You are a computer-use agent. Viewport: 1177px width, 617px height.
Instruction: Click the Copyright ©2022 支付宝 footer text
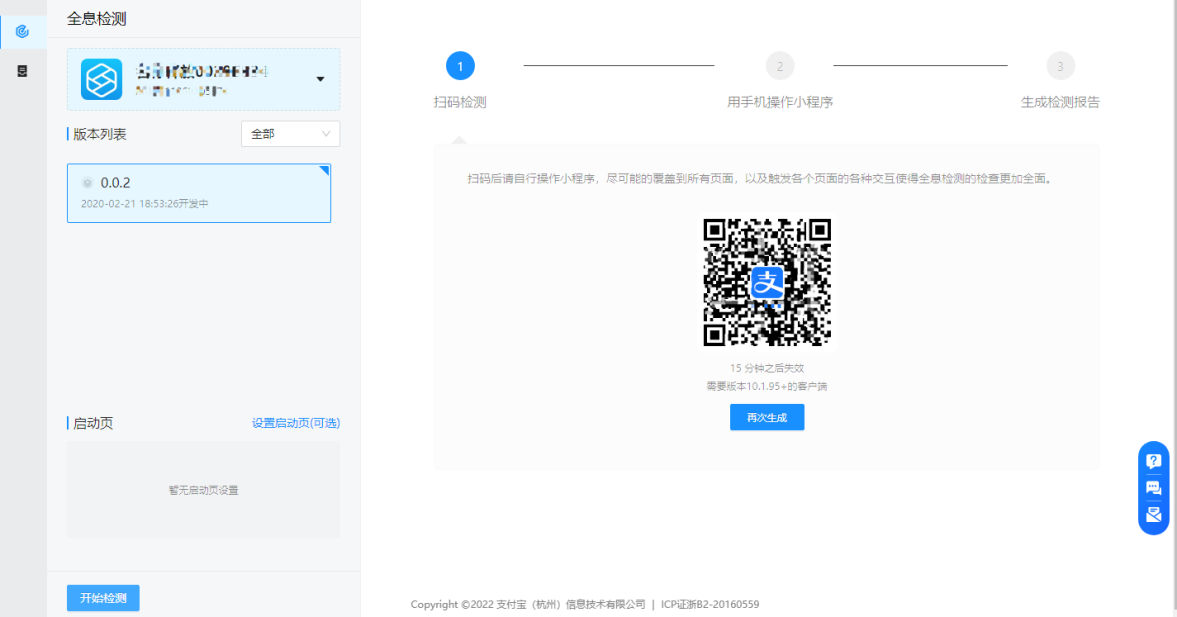point(528,604)
